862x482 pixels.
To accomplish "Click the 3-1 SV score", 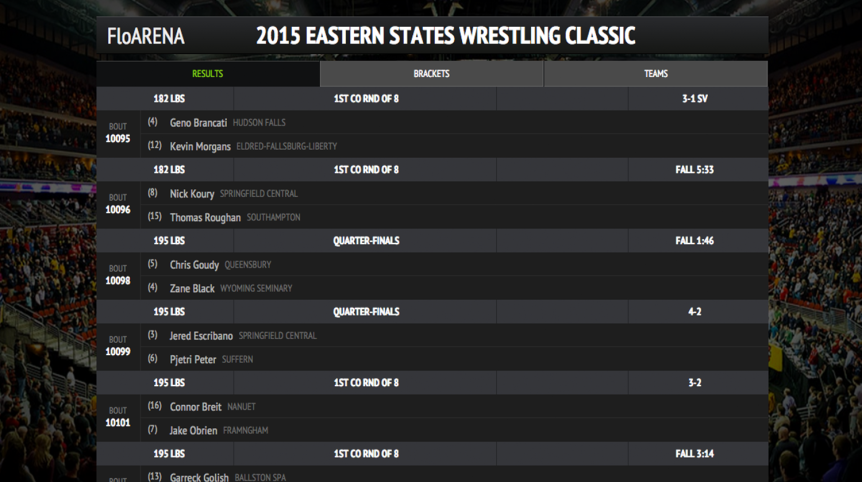I will (x=695, y=98).
